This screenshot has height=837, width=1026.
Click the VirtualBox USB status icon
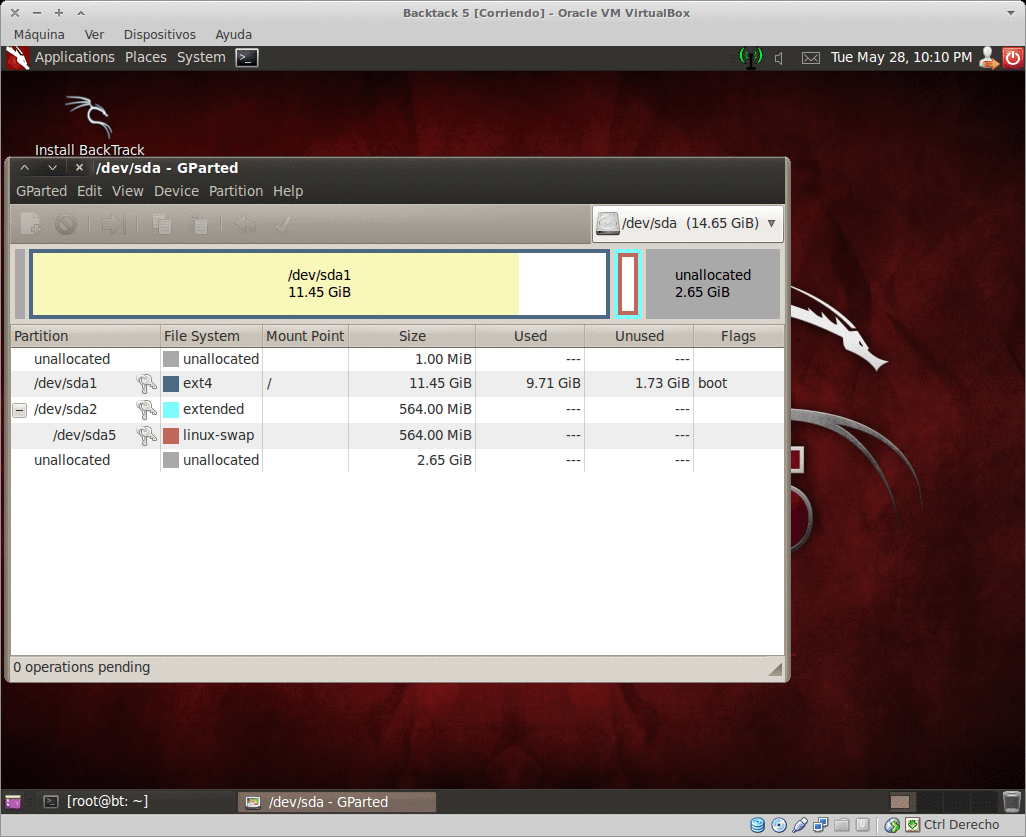click(x=799, y=825)
